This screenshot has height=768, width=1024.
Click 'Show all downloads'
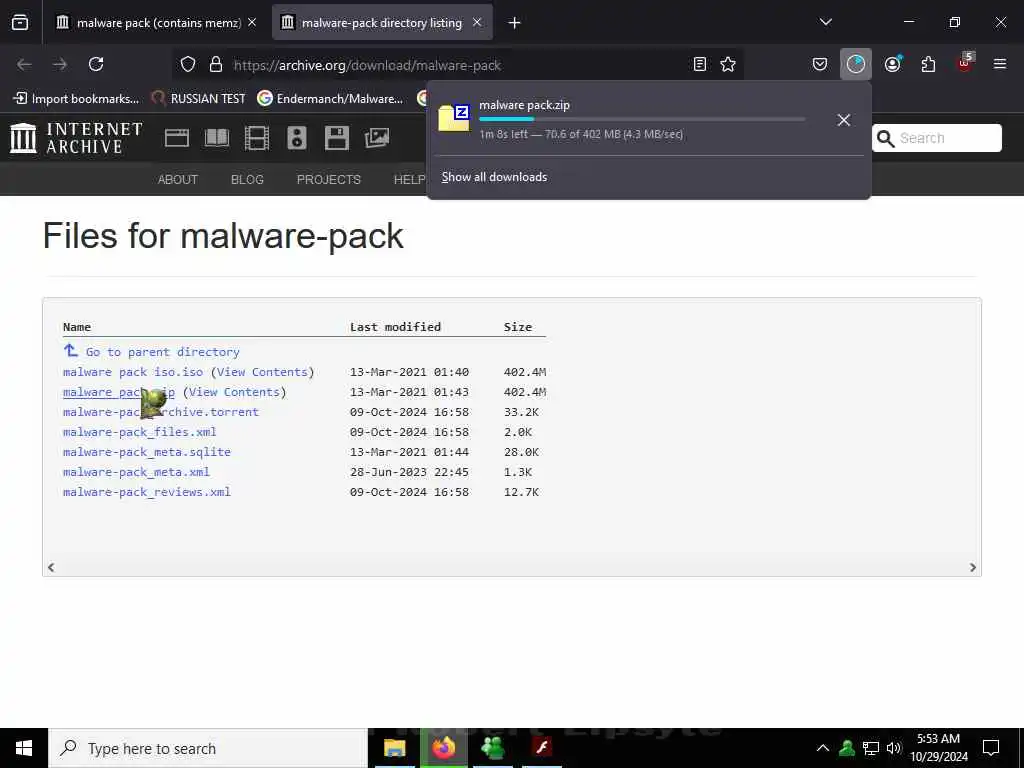(x=494, y=177)
